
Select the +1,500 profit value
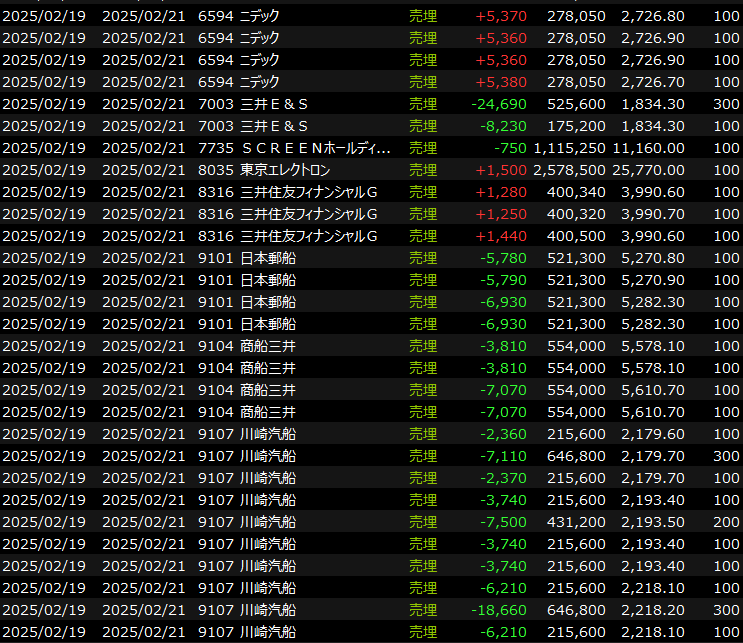point(501,170)
